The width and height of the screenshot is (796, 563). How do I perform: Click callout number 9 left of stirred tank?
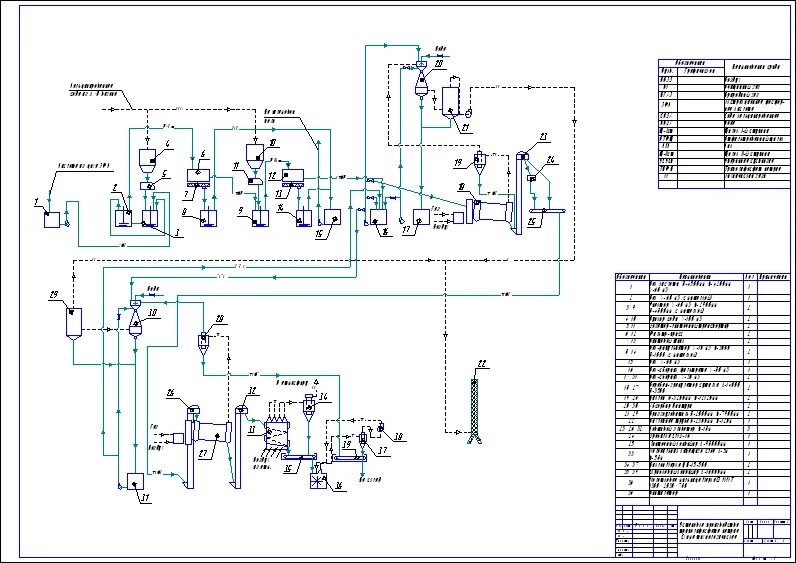242,208
